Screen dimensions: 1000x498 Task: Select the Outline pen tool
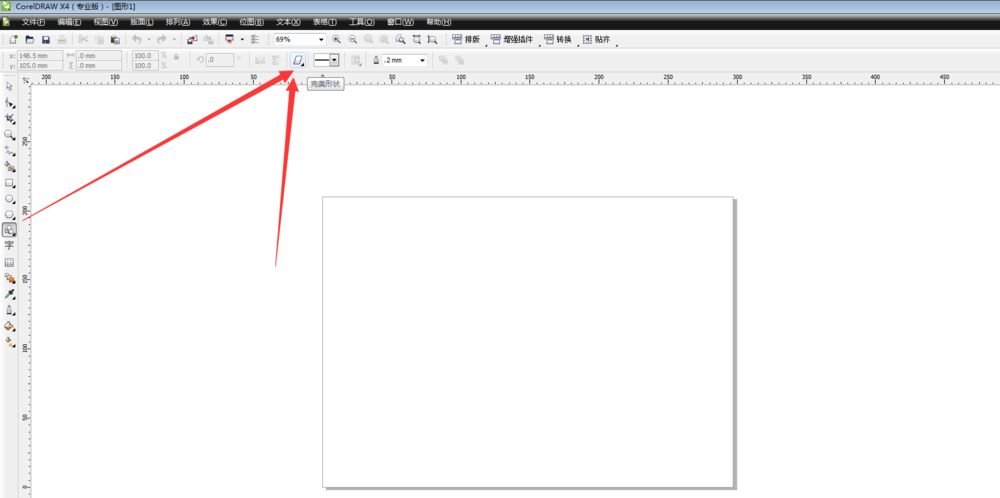10,311
